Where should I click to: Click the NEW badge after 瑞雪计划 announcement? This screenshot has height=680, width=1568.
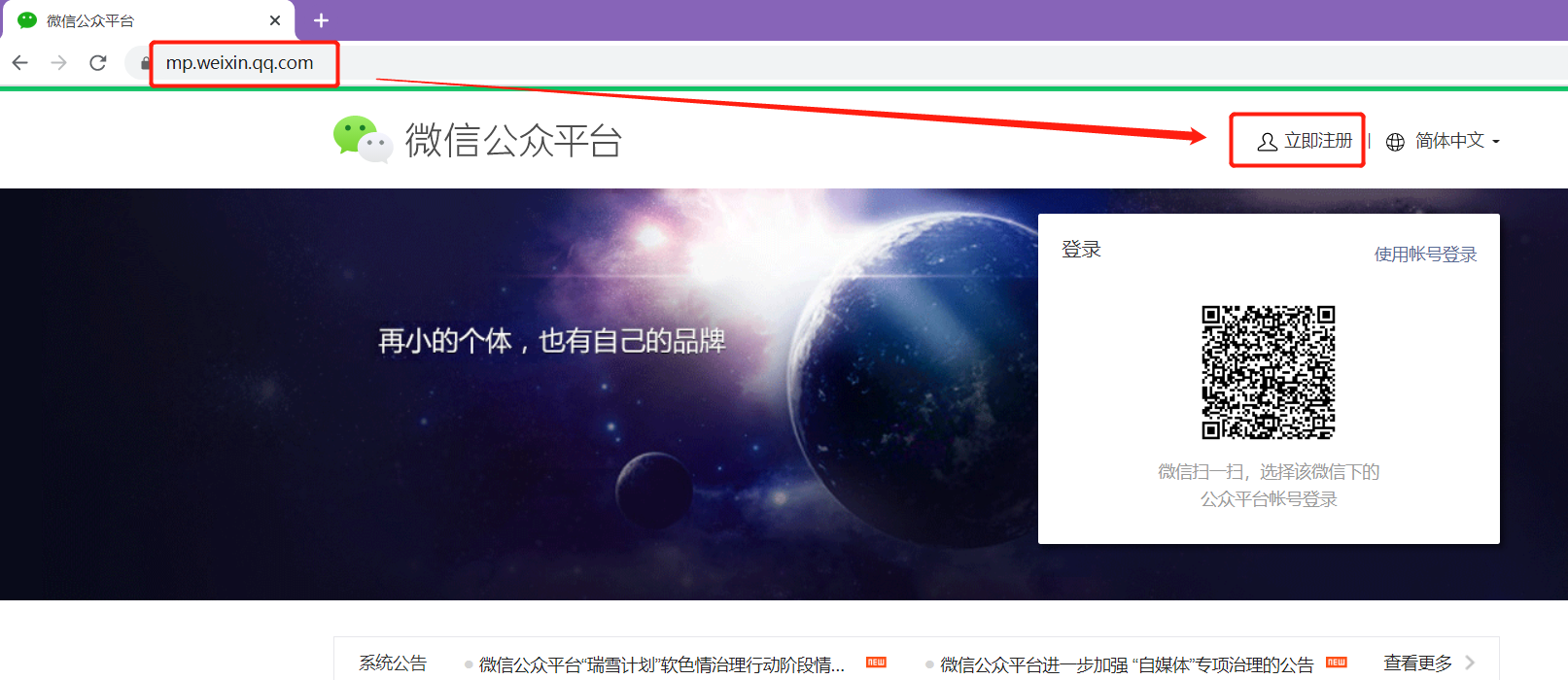(x=876, y=663)
